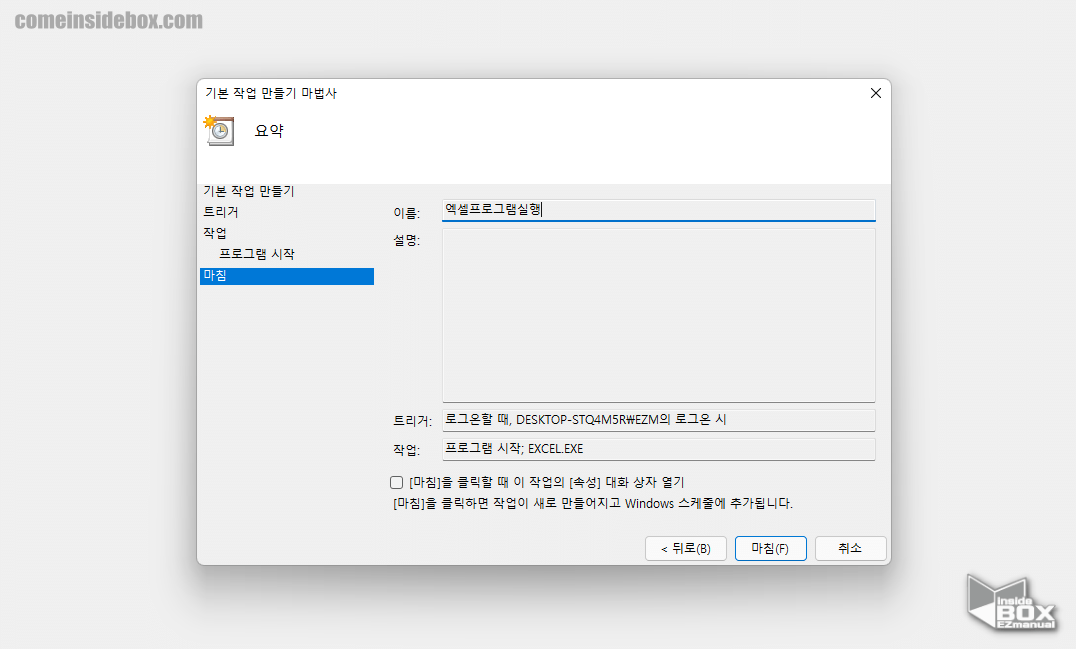
Task: Enable opening the 속성 dialog when clicking 마침
Action: coord(396,482)
